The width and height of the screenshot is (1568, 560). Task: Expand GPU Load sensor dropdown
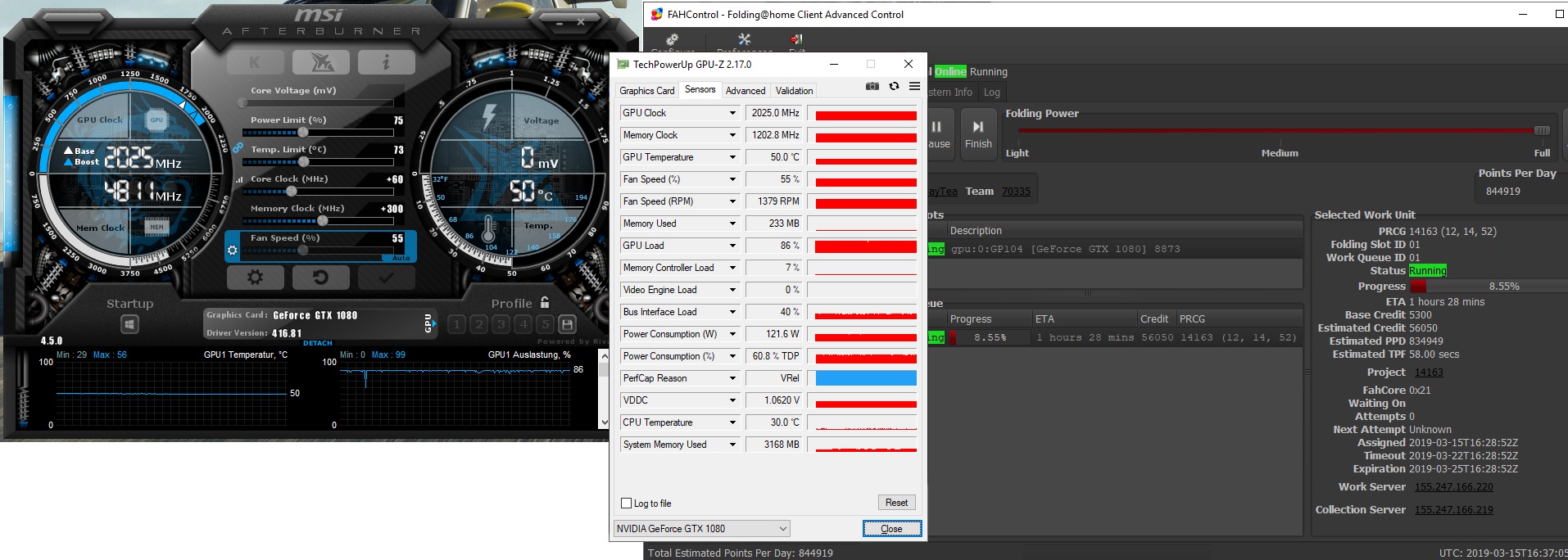(732, 246)
